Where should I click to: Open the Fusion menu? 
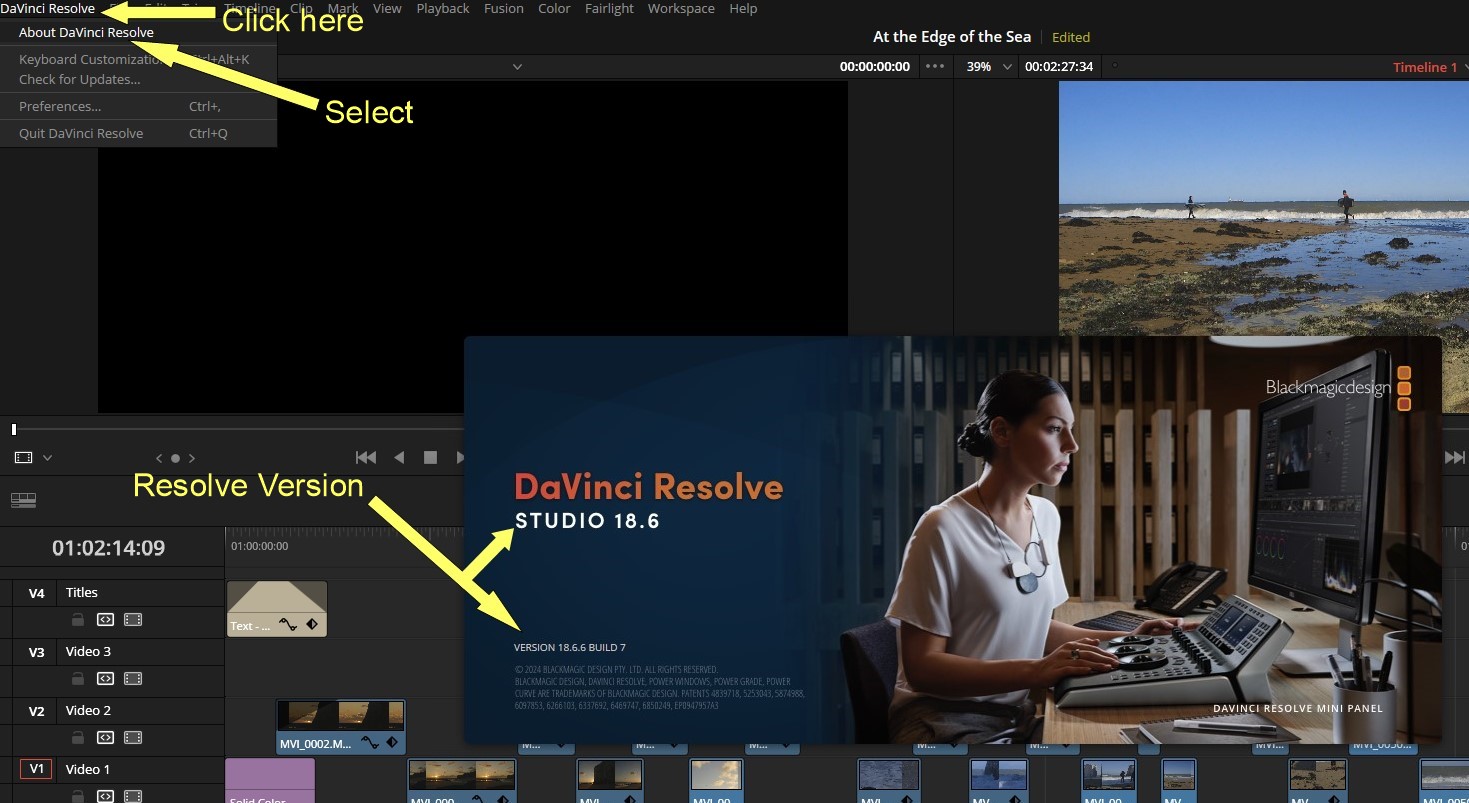[504, 8]
